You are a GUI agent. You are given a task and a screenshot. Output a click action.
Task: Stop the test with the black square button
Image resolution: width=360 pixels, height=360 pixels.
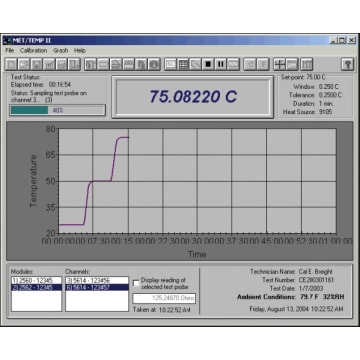click(208, 64)
